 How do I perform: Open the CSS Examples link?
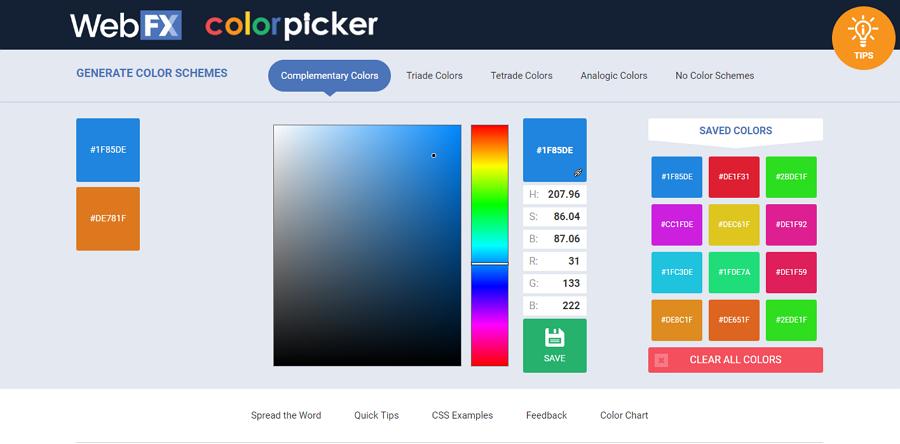pyautogui.click(x=462, y=415)
